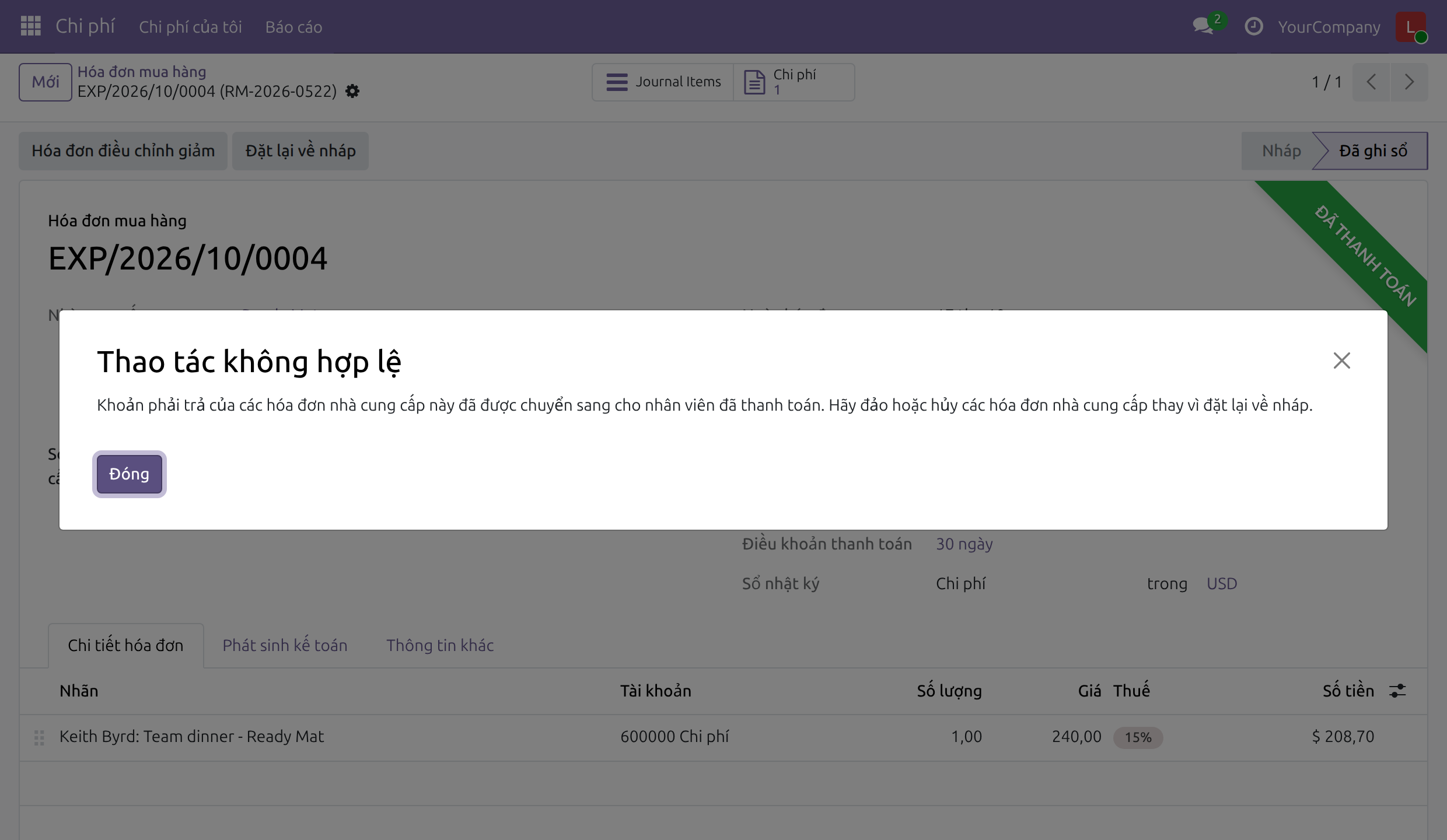Click Đặt lại về nháp button
This screenshot has height=840, width=1447.
[300, 150]
